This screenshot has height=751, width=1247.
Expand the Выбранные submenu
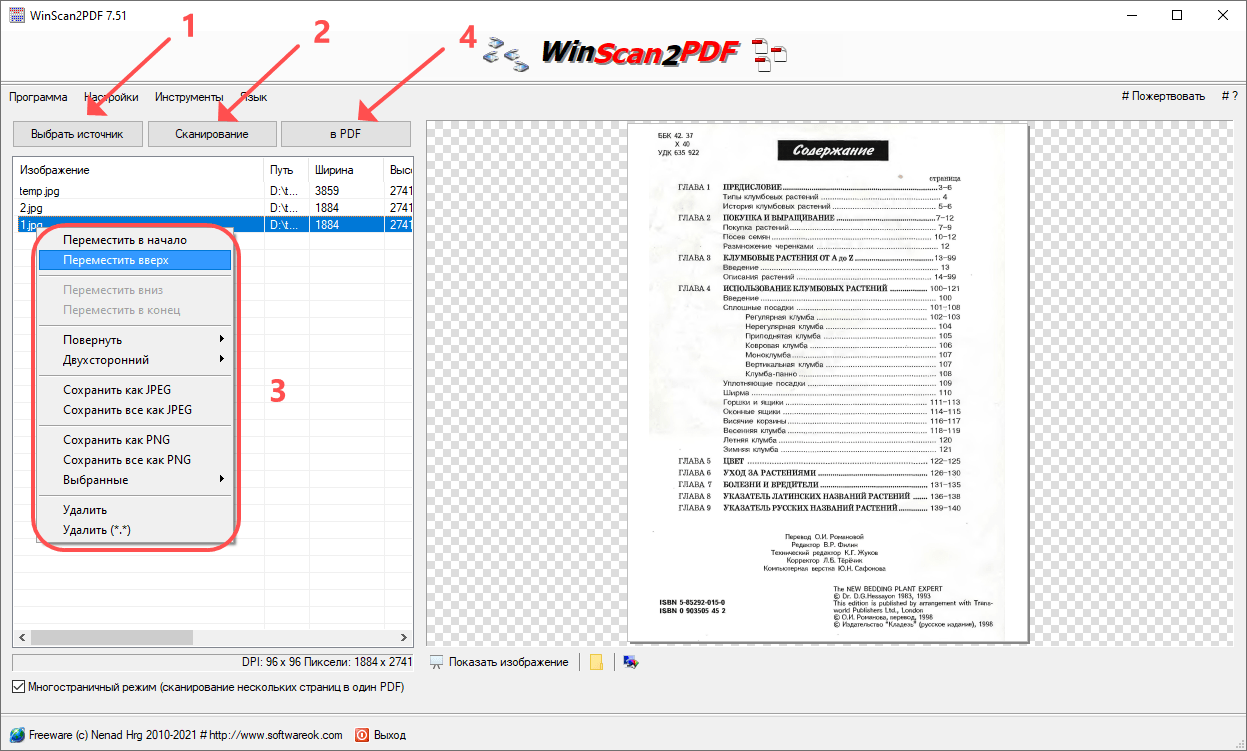tap(134, 480)
